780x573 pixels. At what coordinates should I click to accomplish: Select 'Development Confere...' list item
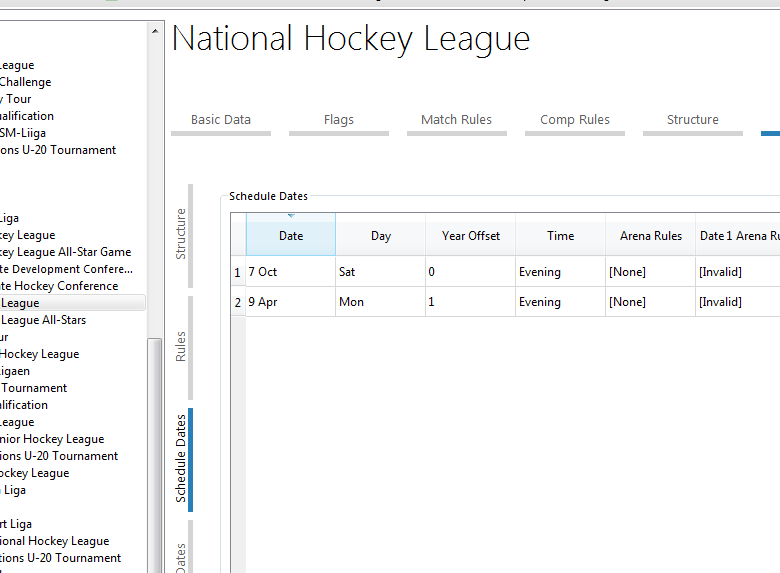click(x=67, y=269)
